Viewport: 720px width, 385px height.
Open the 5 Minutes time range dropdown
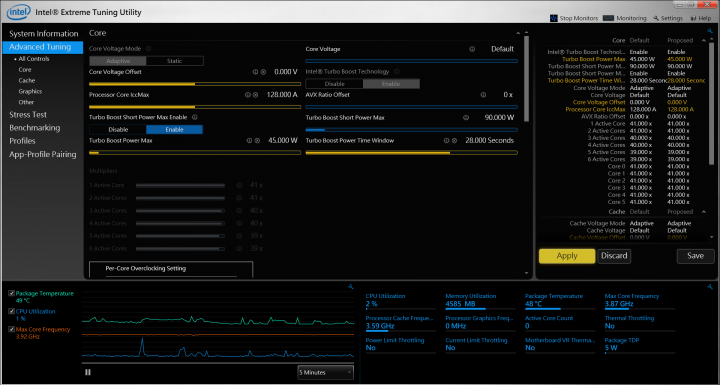[326, 372]
